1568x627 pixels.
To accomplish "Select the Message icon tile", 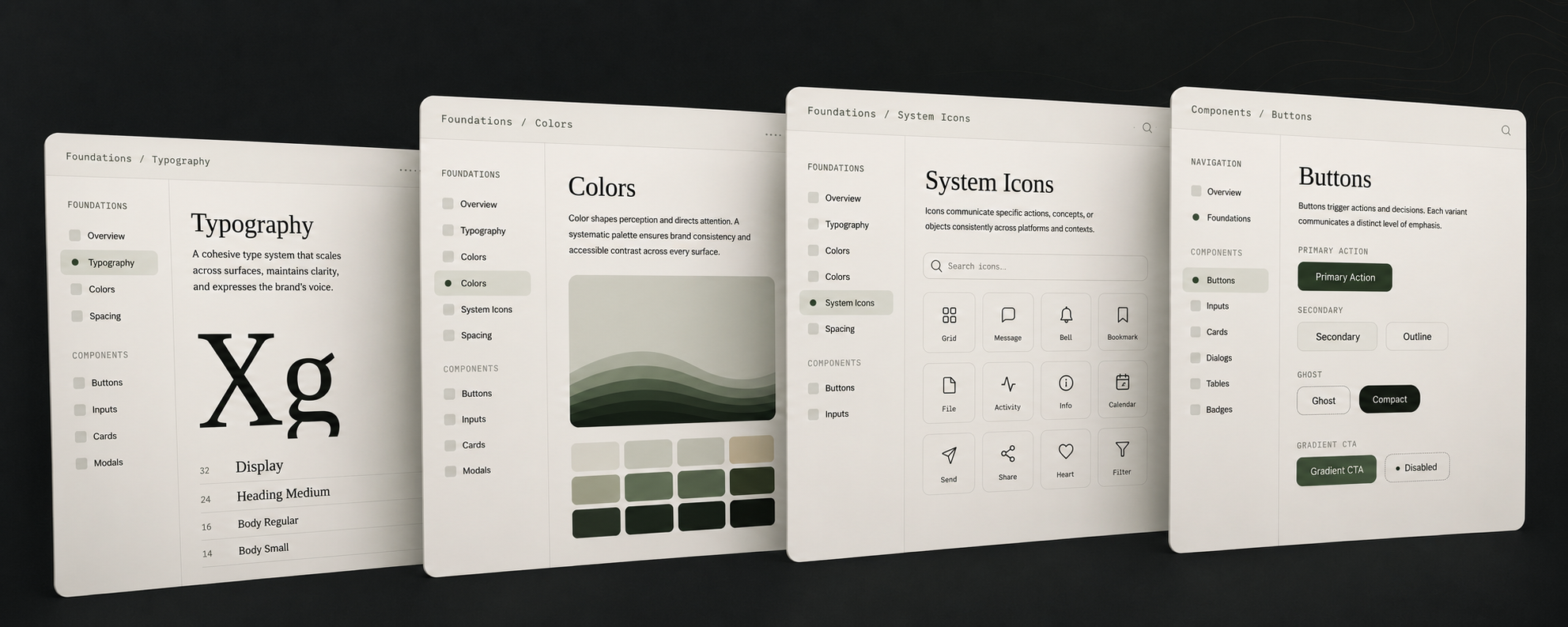I will pos(1008,322).
